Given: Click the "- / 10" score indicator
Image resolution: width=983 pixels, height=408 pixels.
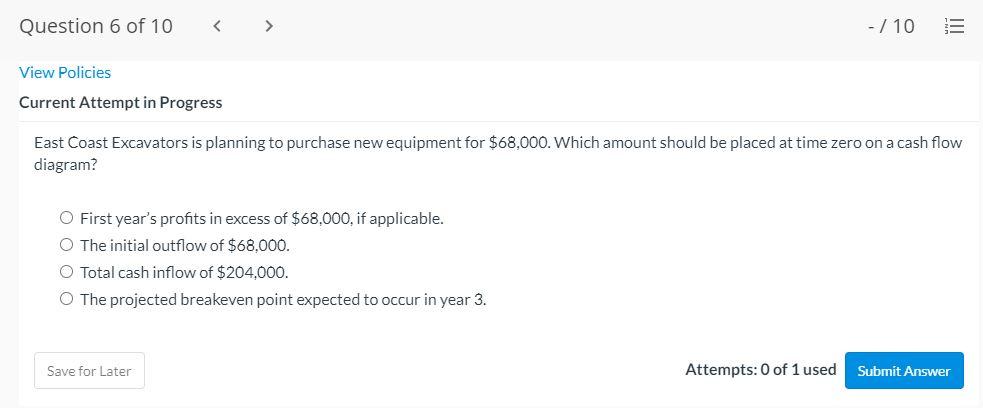Looking at the screenshot, I should 891,26.
